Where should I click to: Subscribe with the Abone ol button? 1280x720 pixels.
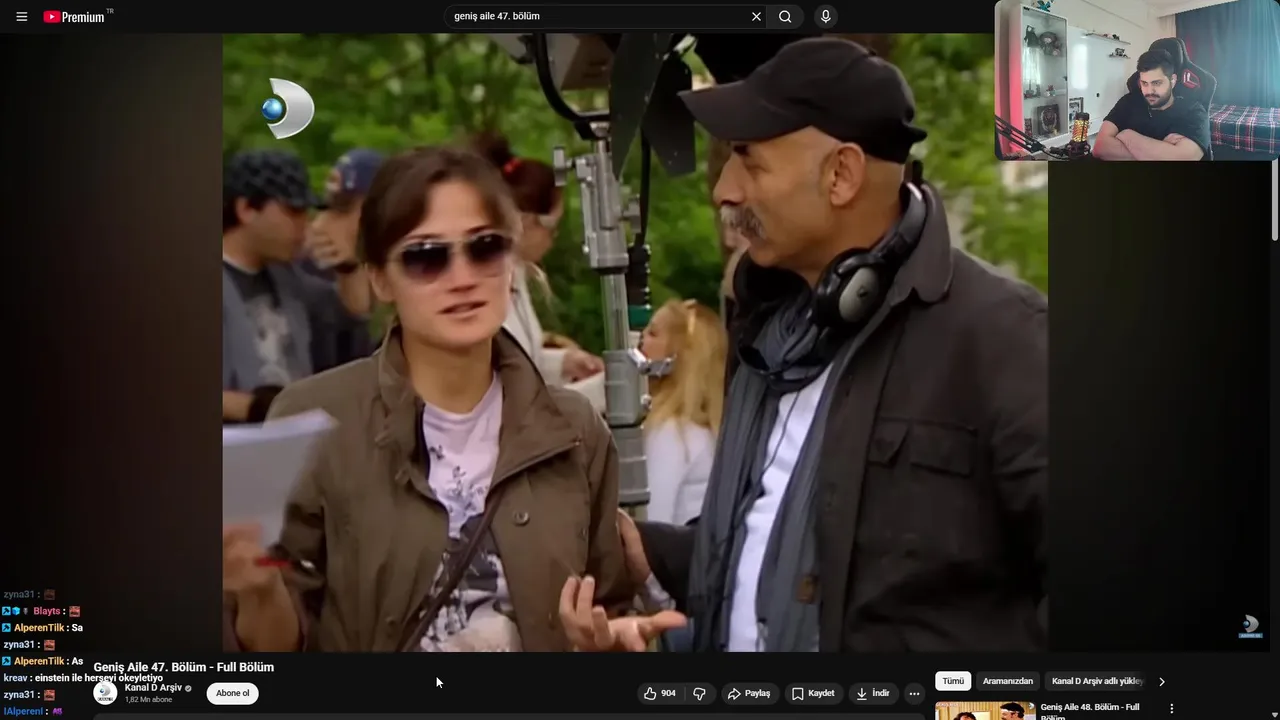click(233, 693)
